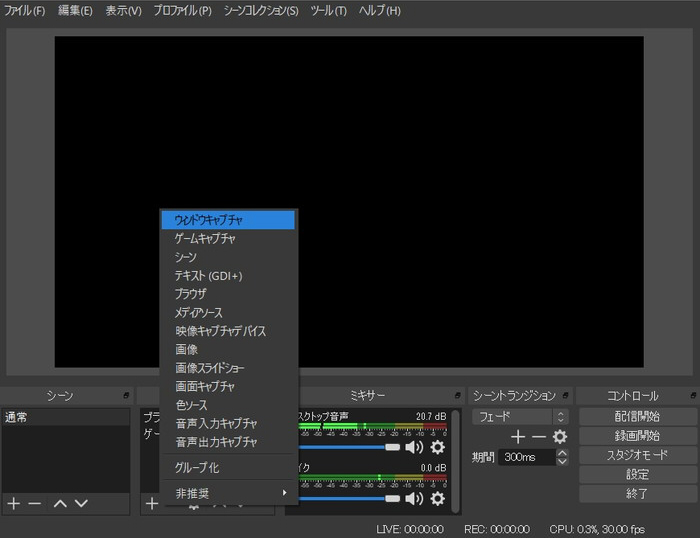This screenshot has width=700, height=538.
Task: Mute the mic channel speaker icon
Action: tap(414, 499)
